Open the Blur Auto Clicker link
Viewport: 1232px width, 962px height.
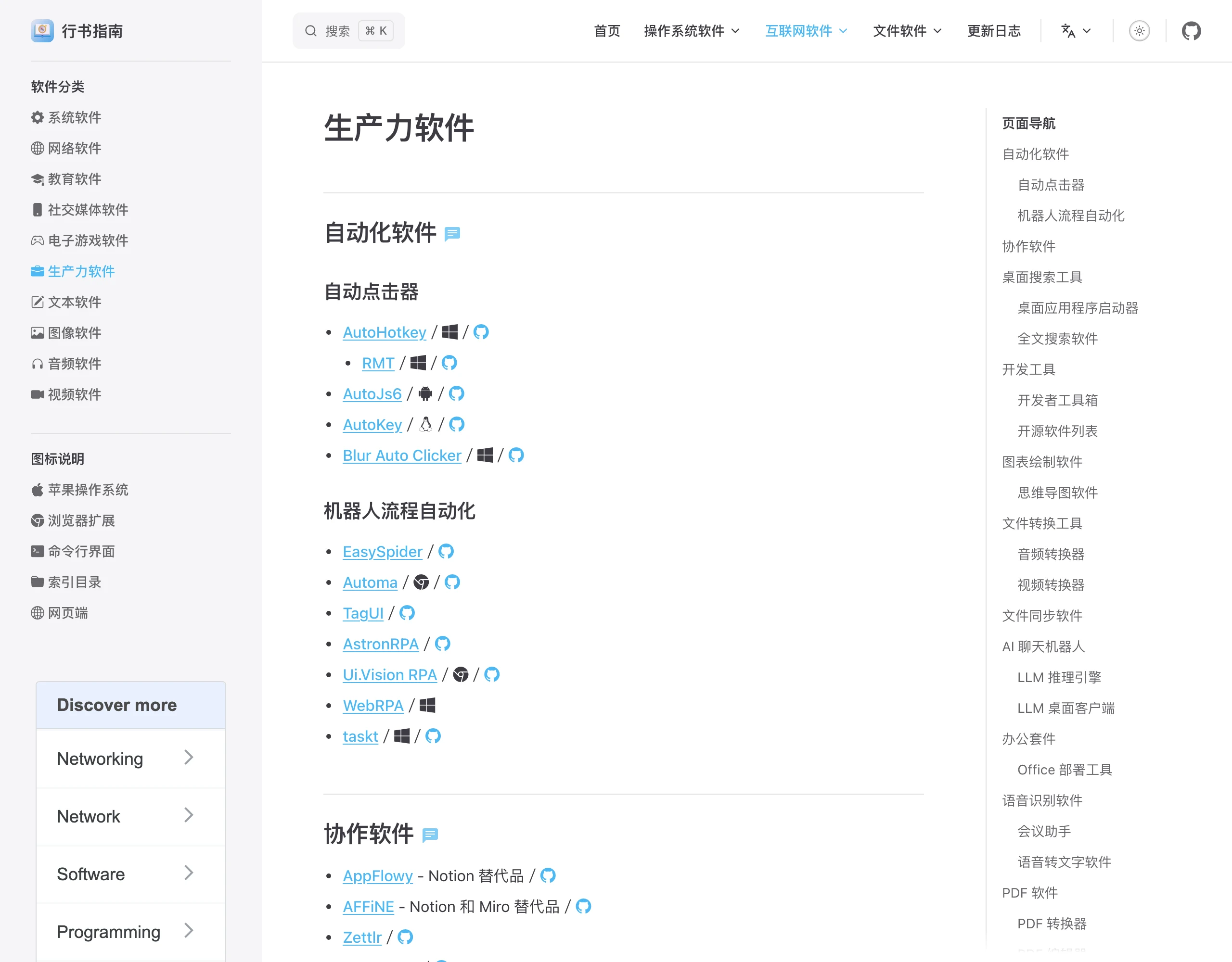[402, 455]
